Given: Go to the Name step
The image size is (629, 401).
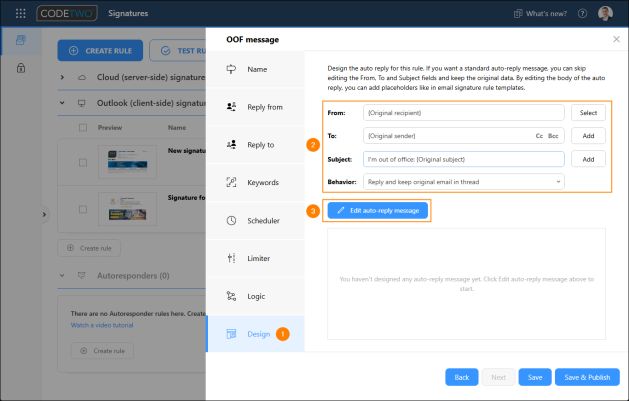Looking at the screenshot, I should pyautogui.click(x=255, y=69).
